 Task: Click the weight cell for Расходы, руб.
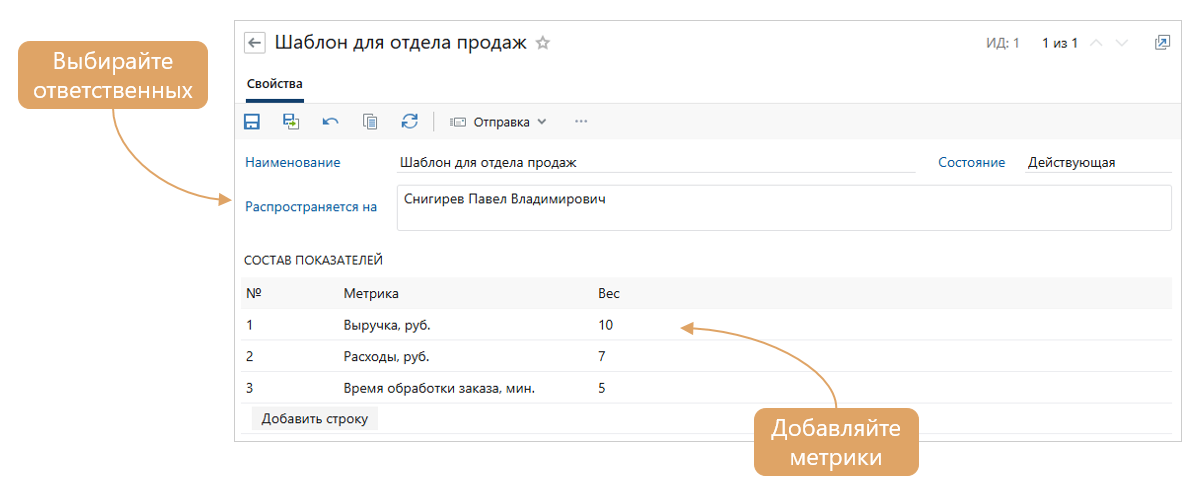click(602, 356)
